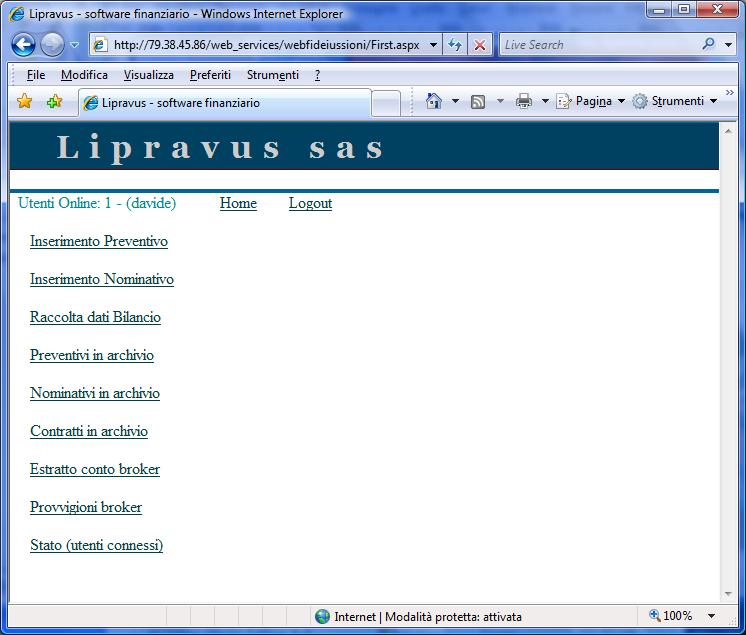The height and width of the screenshot is (635, 746).
Task: Expand the feeds dropdown arrow
Action: tap(500, 101)
